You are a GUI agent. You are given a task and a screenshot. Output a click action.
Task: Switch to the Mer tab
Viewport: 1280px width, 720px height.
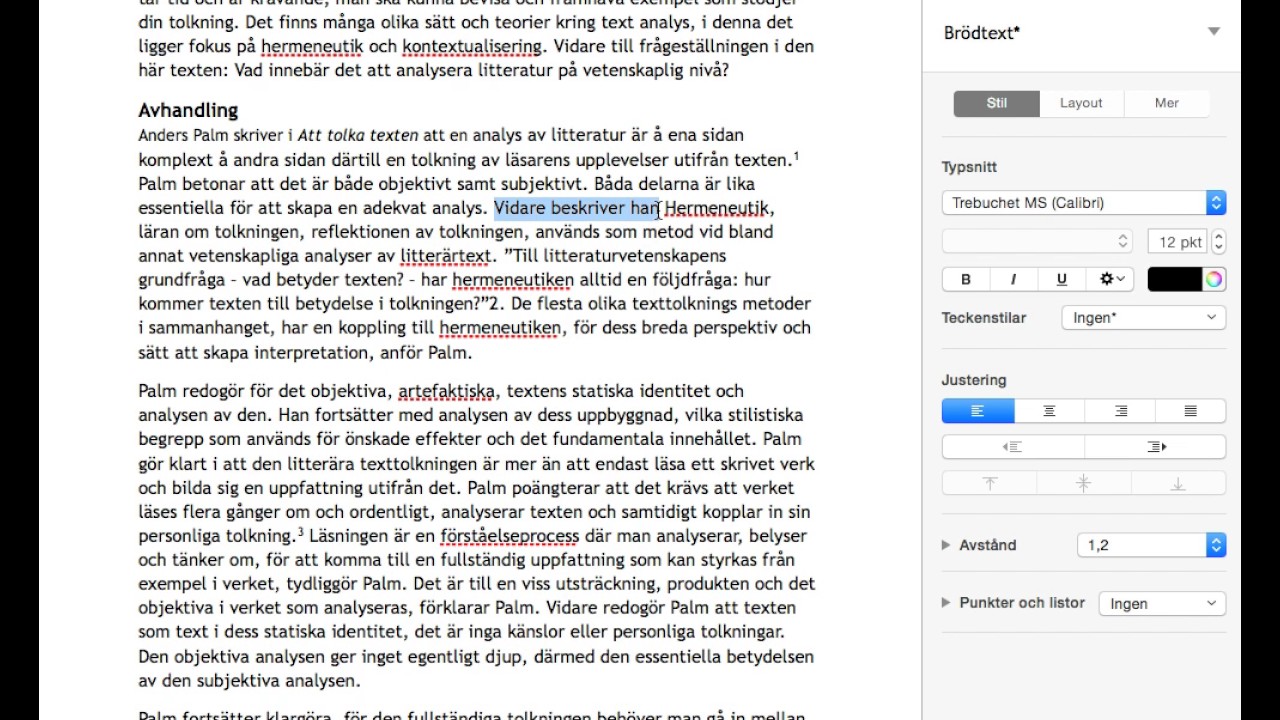1167,103
